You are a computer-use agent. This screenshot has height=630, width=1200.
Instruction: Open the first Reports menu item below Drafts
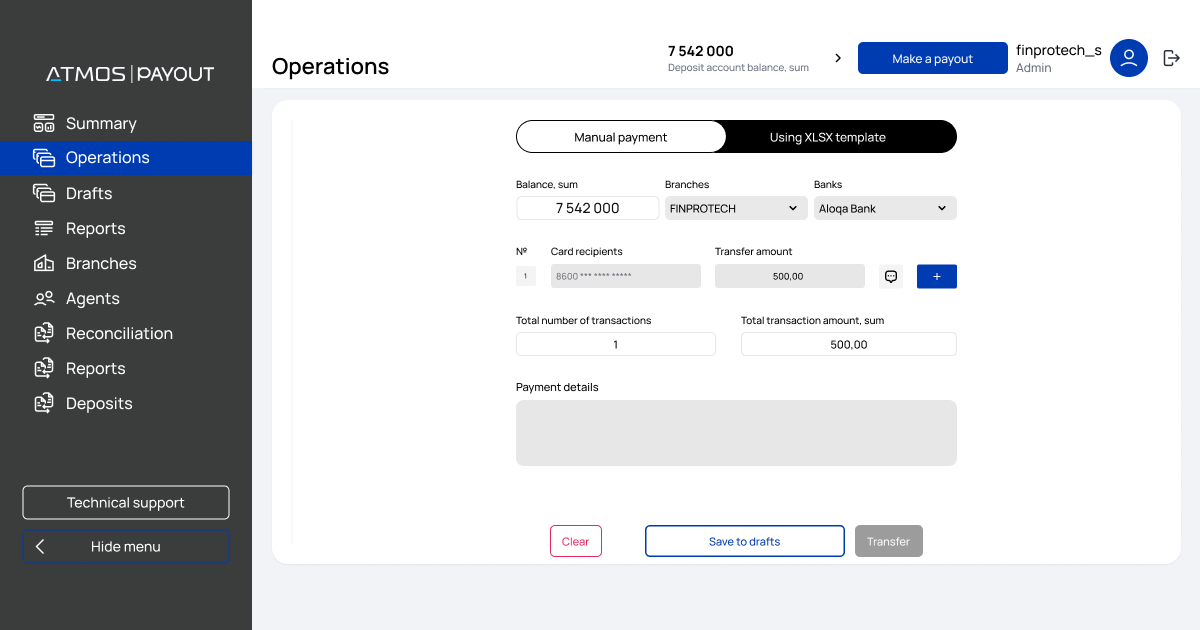coord(95,228)
